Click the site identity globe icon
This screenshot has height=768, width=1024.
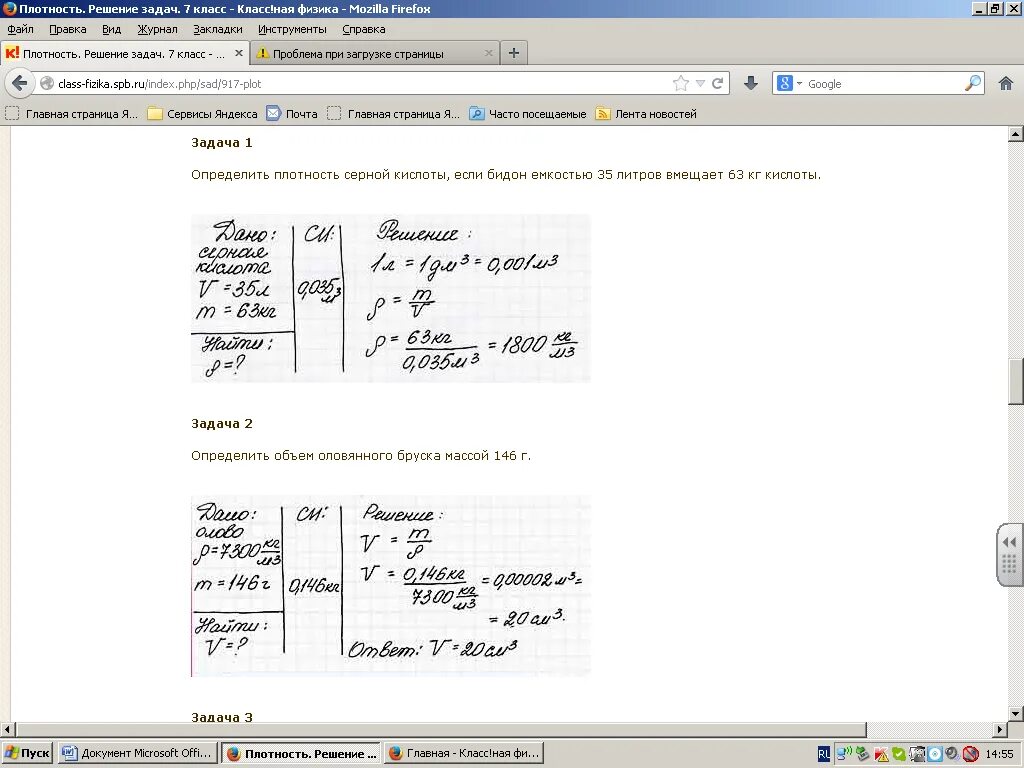coord(46,84)
